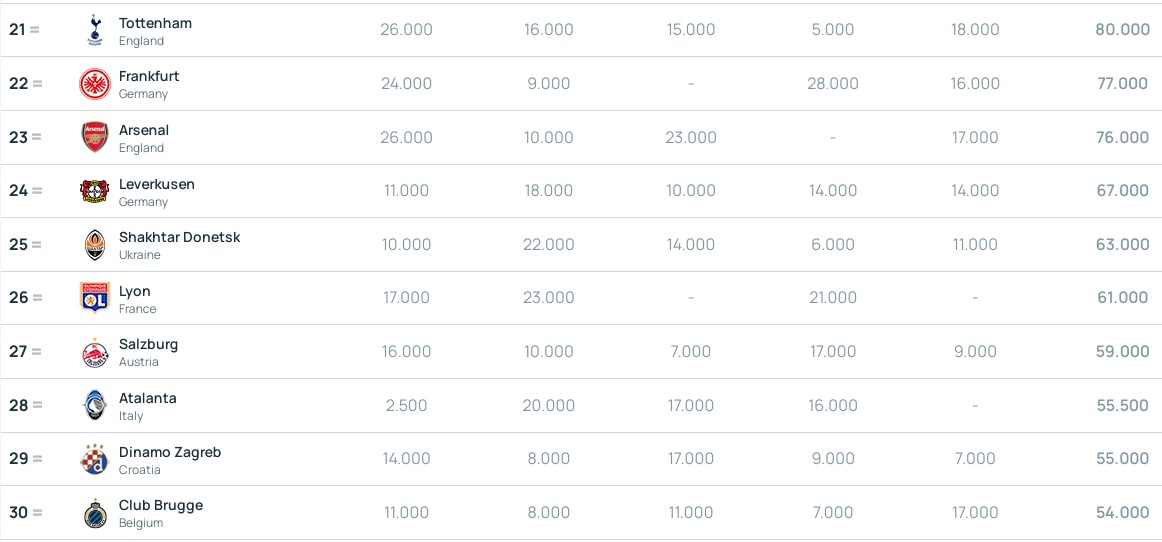Select Tottenham's total 80.000 points
1162x542 pixels.
click(x=1122, y=30)
